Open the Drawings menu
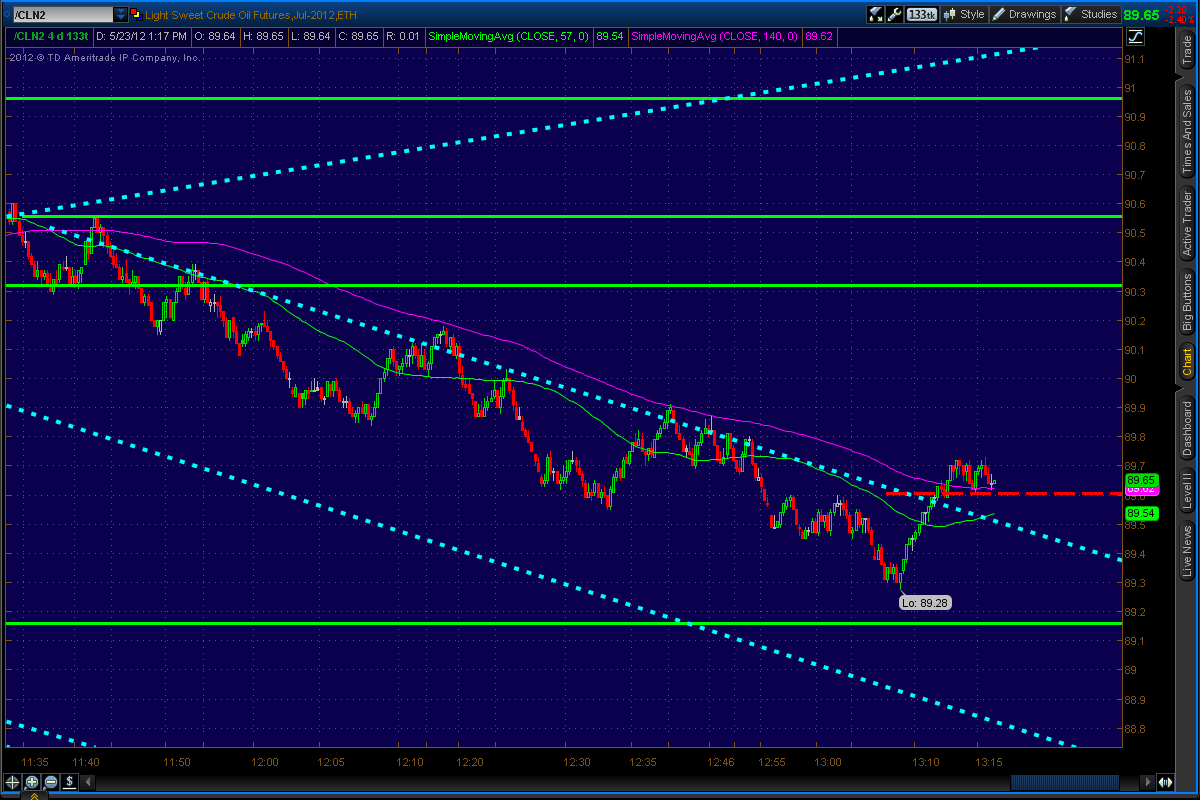Viewport: 1200px width, 800px height. pyautogui.click(x=1024, y=14)
